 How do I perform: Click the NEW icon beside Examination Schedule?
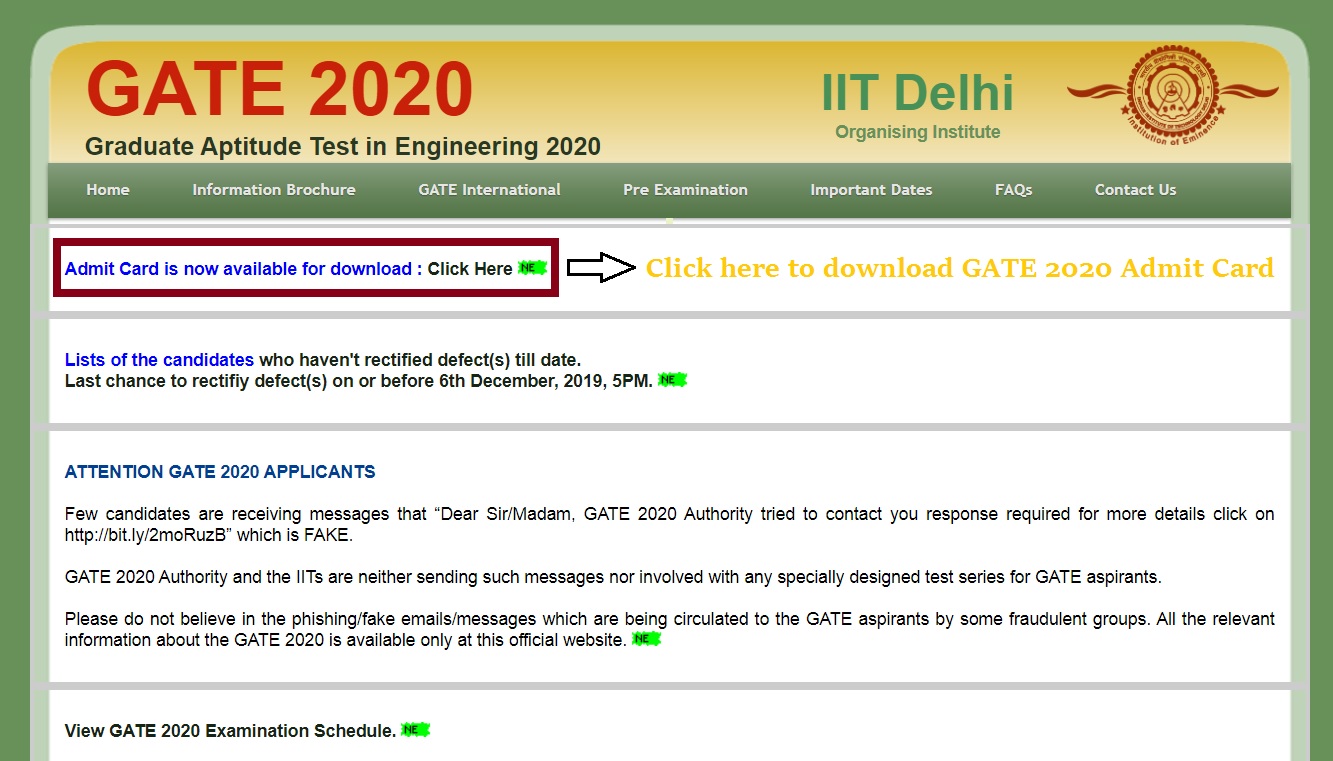click(x=414, y=729)
